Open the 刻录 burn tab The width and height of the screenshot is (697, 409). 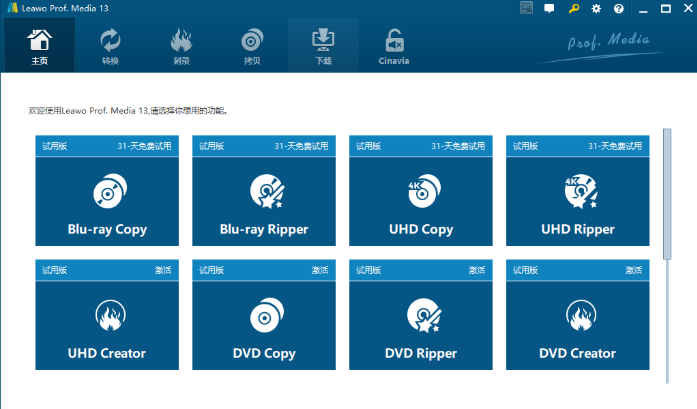point(181,45)
